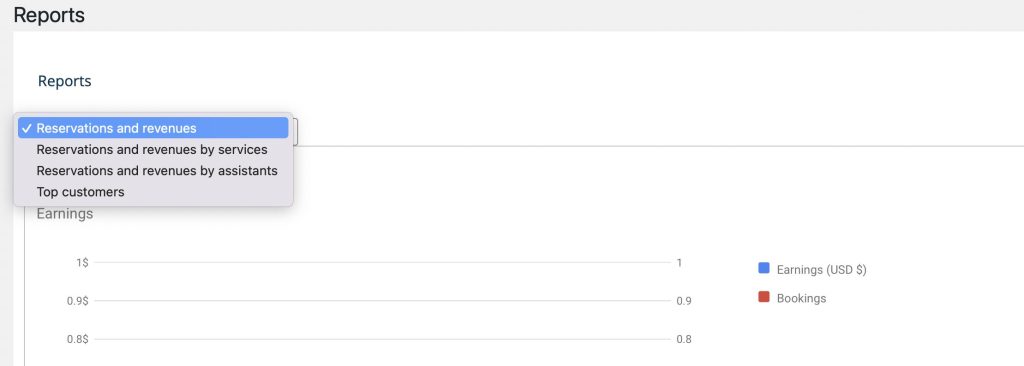Select Reservations and revenues option
The image size is (1024, 366).
tap(153, 128)
